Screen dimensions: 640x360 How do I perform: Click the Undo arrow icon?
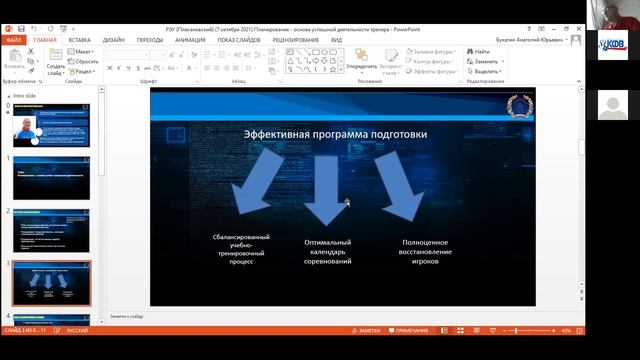point(34,29)
